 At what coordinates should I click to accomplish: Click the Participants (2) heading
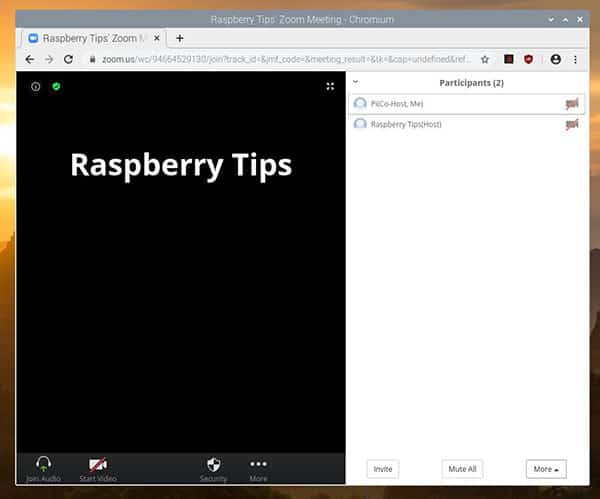(471, 83)
